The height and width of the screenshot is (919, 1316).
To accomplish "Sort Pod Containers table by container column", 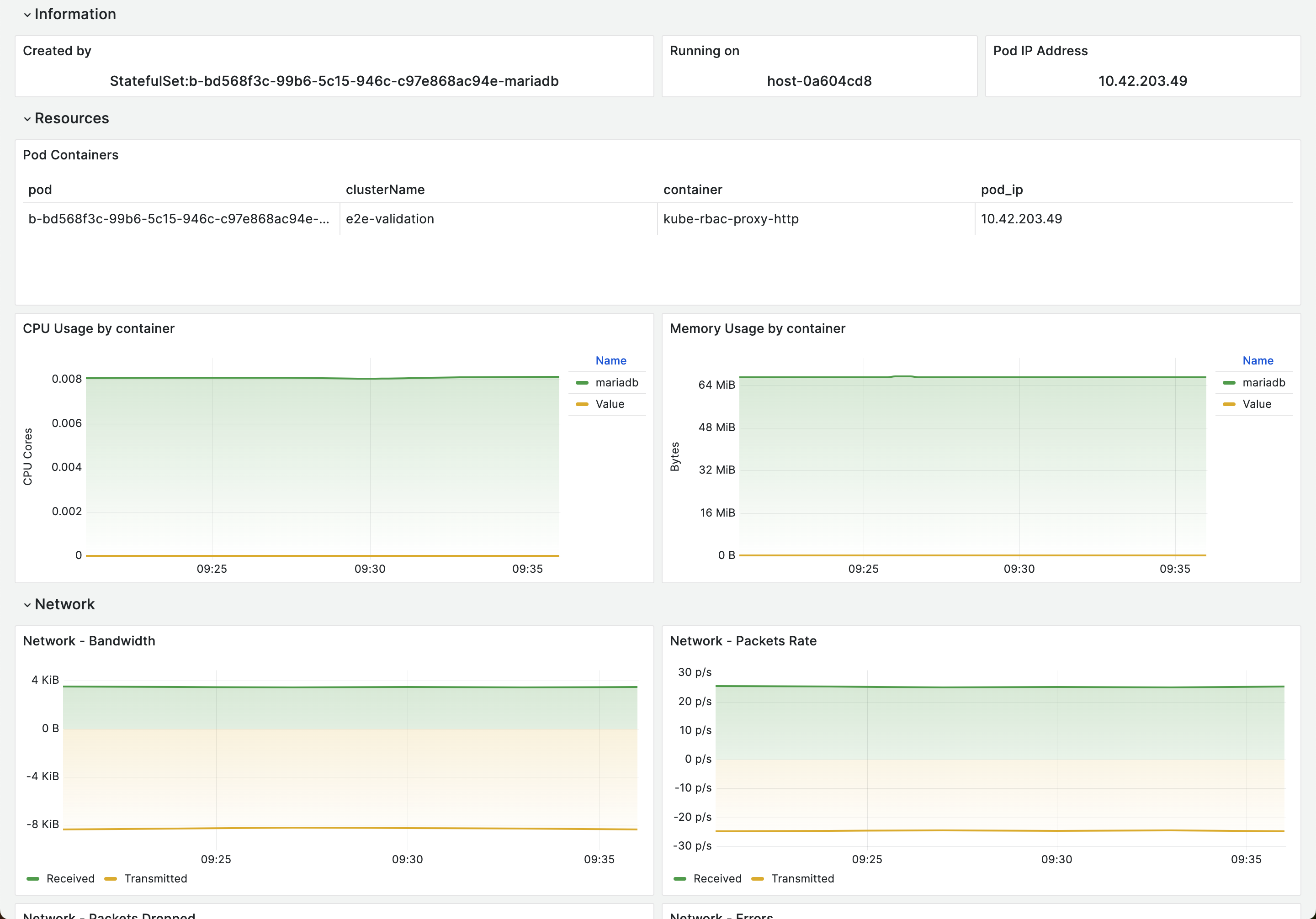I will 692,190.
